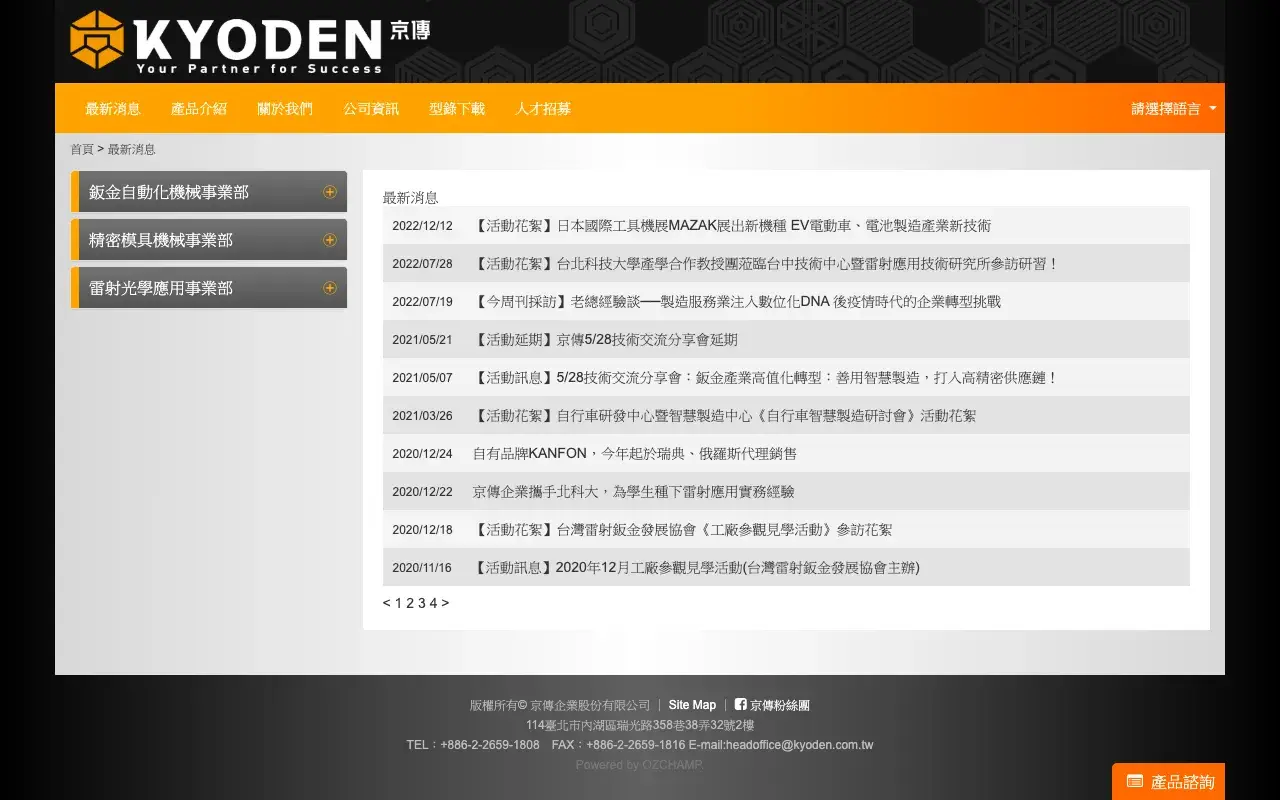
Task: Read the KANFON brand distribution news
Action: (635, 454)
